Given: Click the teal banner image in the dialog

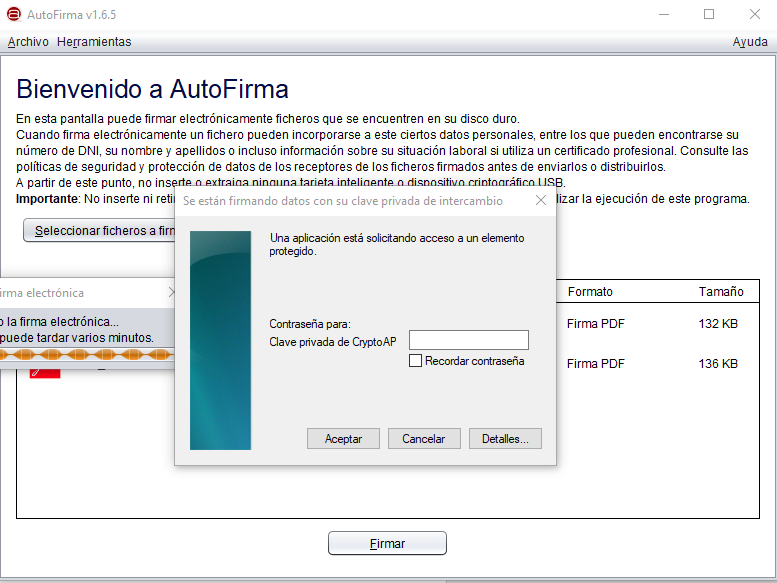Looking at the screenshot, I should point(221,340).
